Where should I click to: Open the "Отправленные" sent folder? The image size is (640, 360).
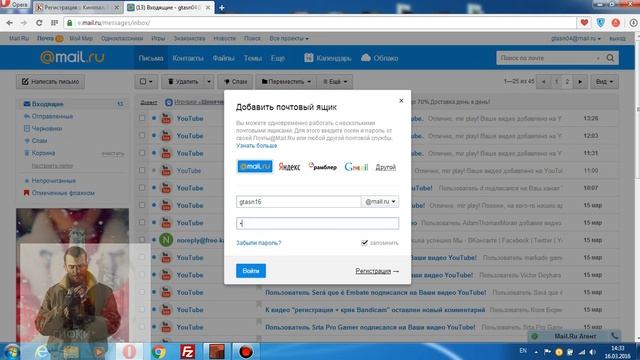tap(52, 116)
